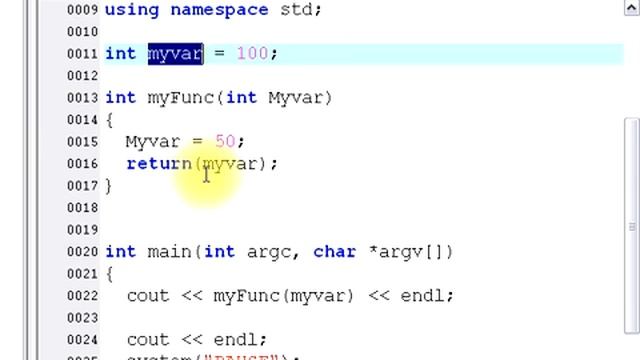Image resolution: width=640 pixels, height=360 pixels.
Task: Click 'endl;' on line 0024
Action: (240, 340)
